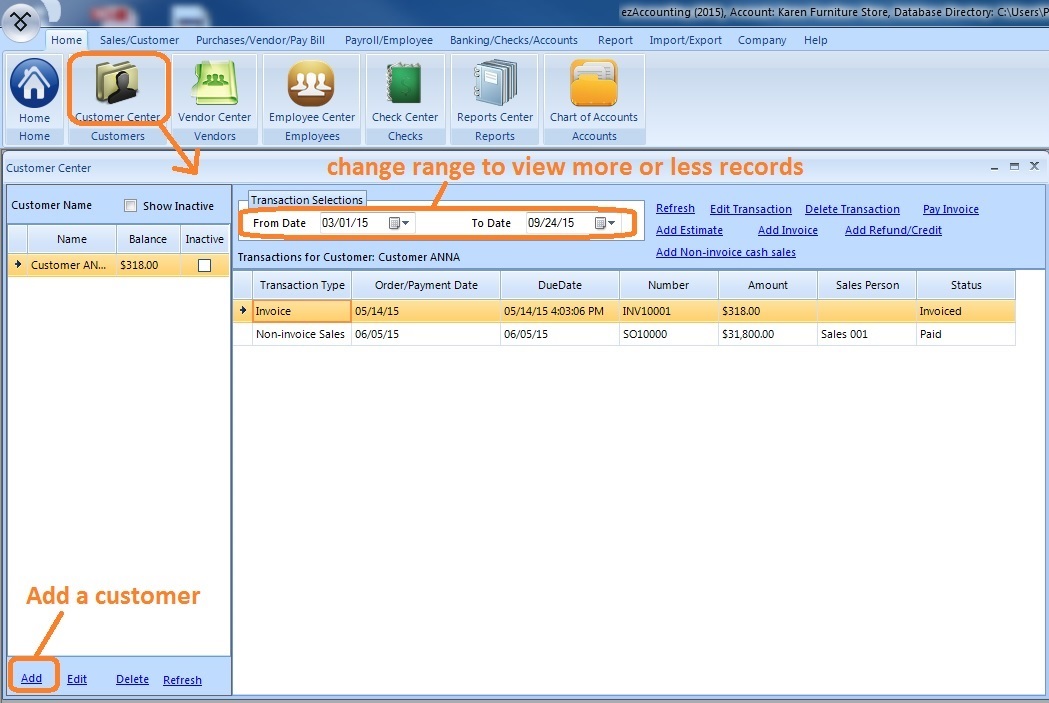Image resolution: width=1049 pixels, height=703 pixels.
Task: Open the Import/Export menu
Action: pos(685,40)
